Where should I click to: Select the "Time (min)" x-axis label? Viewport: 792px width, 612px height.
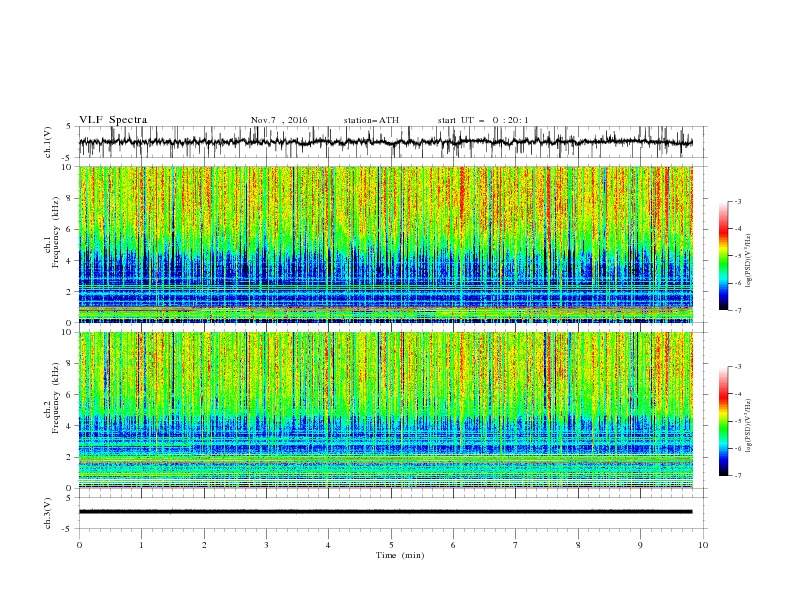tap(400, 555)
